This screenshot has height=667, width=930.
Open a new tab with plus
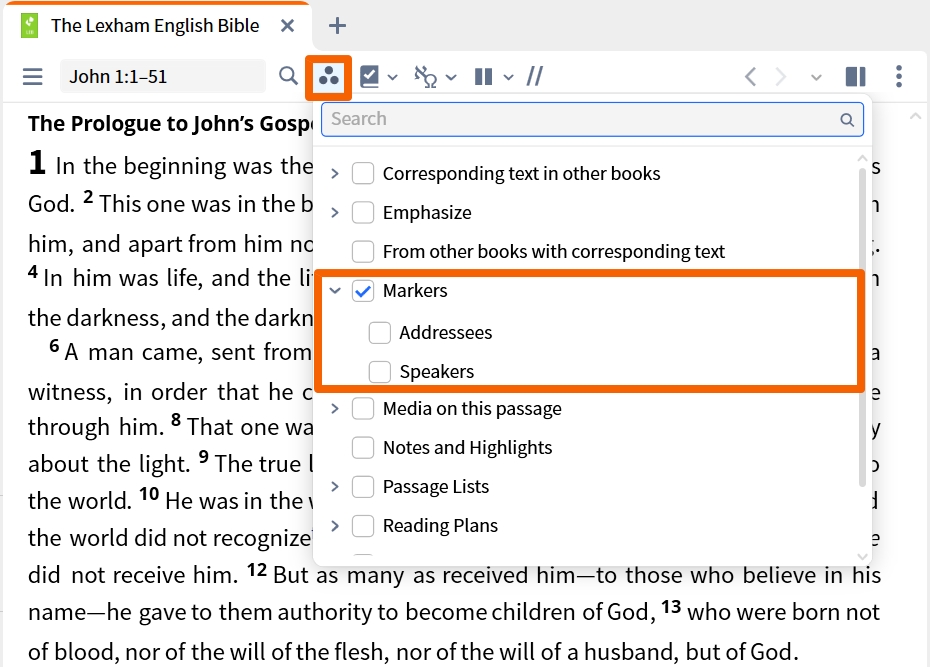(337, 25)
